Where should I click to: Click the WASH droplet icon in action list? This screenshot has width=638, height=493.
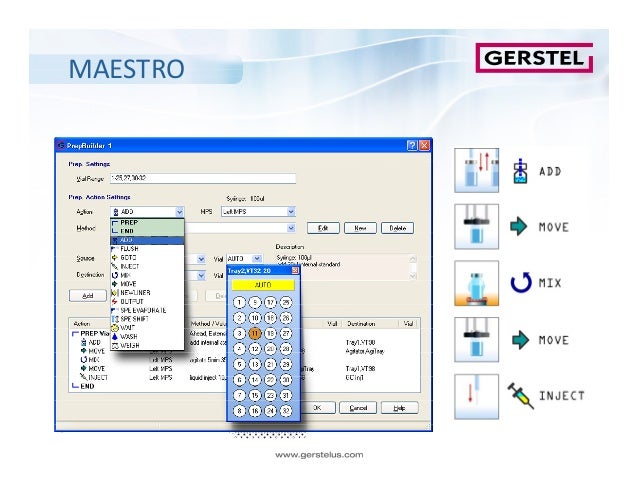pyautogui.click(x=115, y=337)
